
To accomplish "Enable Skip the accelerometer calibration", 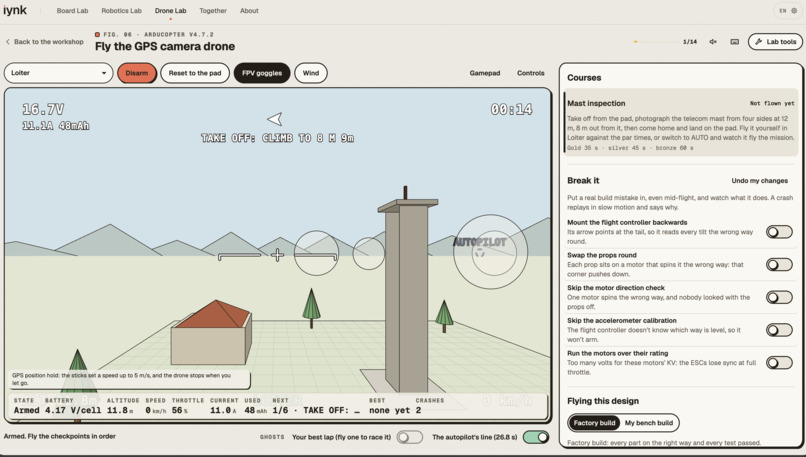I will [779, 330].
